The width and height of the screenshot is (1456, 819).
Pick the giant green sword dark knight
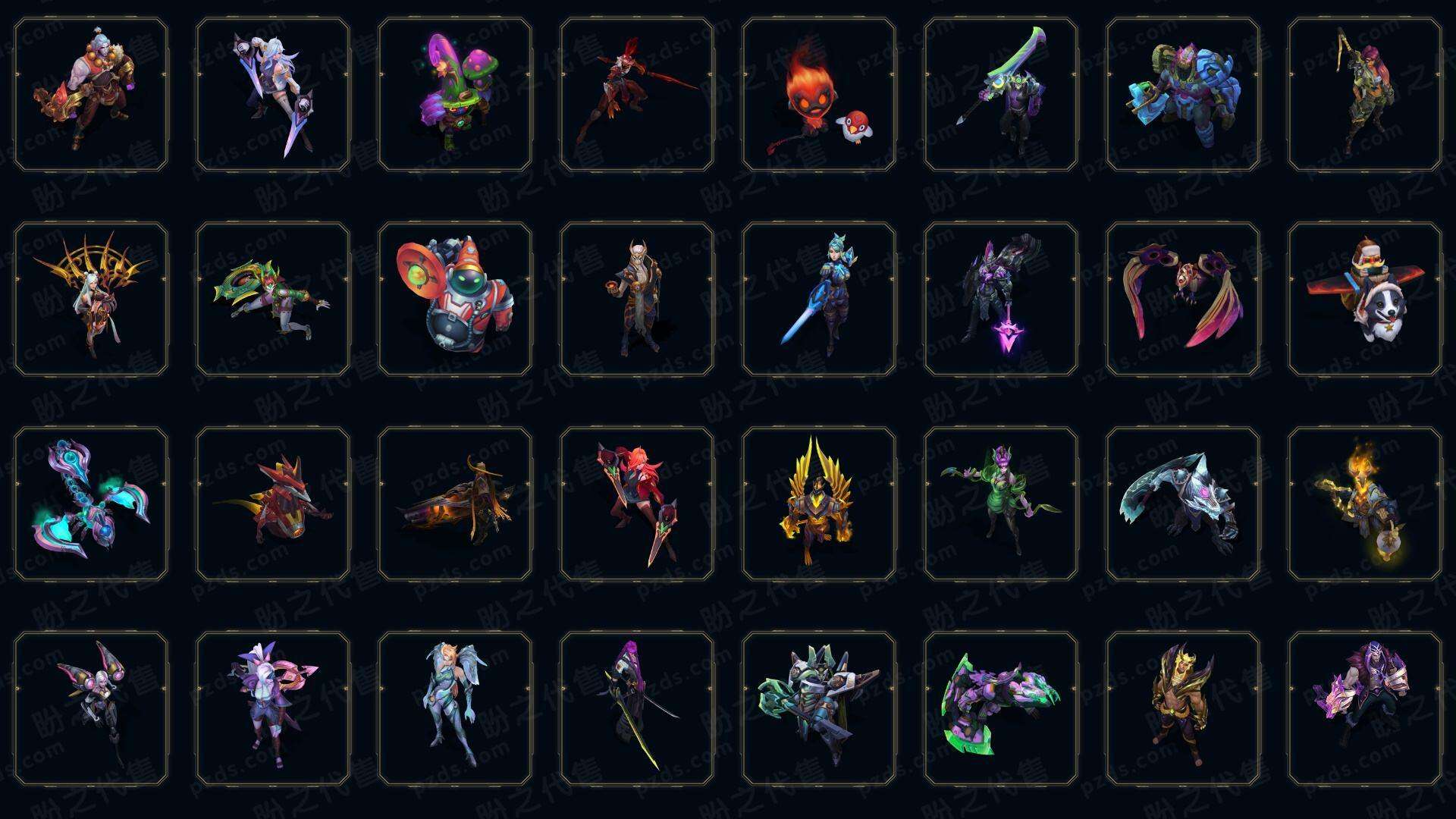tap(1001, 95)
